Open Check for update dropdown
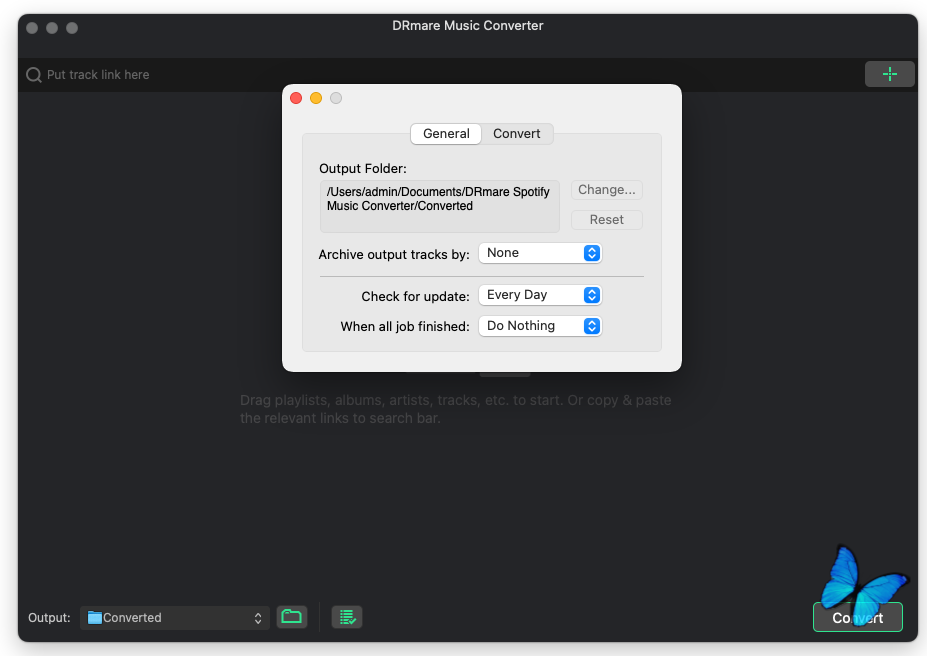The height and width of the screenshot is (656, 927). point(540,295)
